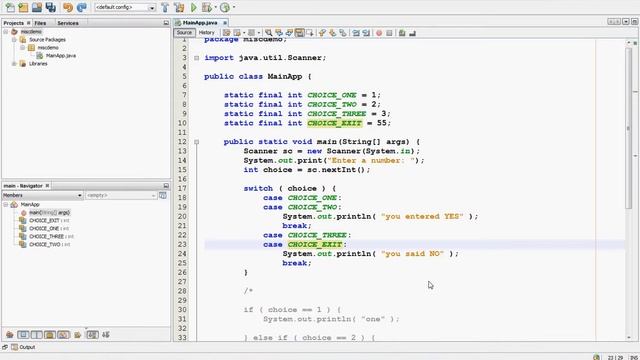Switch to the Files tab
Viewport: 640px width, 360px height.
click(x=40, y=23)
